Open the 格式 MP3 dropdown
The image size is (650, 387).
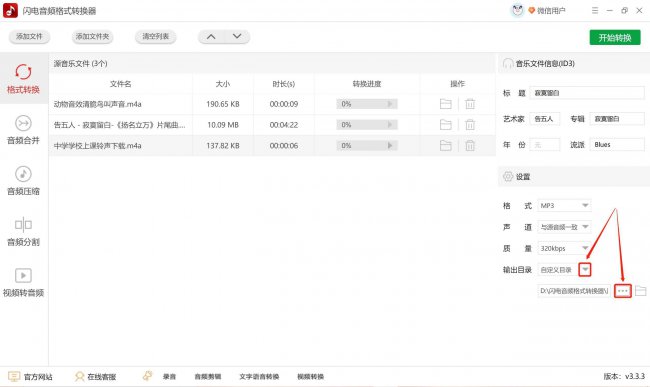coord(564,206)
